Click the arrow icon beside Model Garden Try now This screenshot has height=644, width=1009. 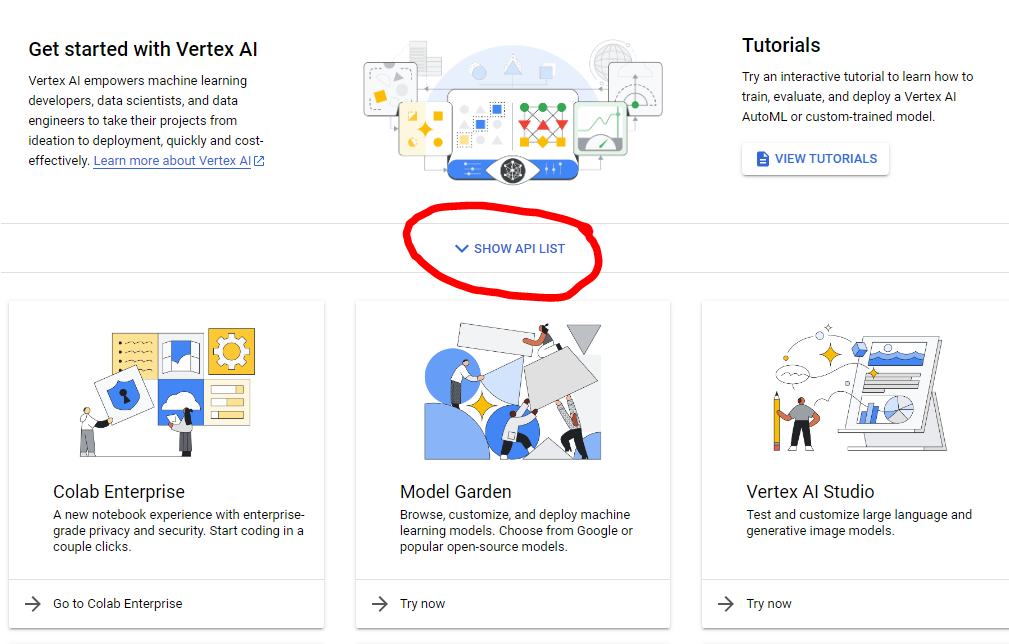(379, 603)
